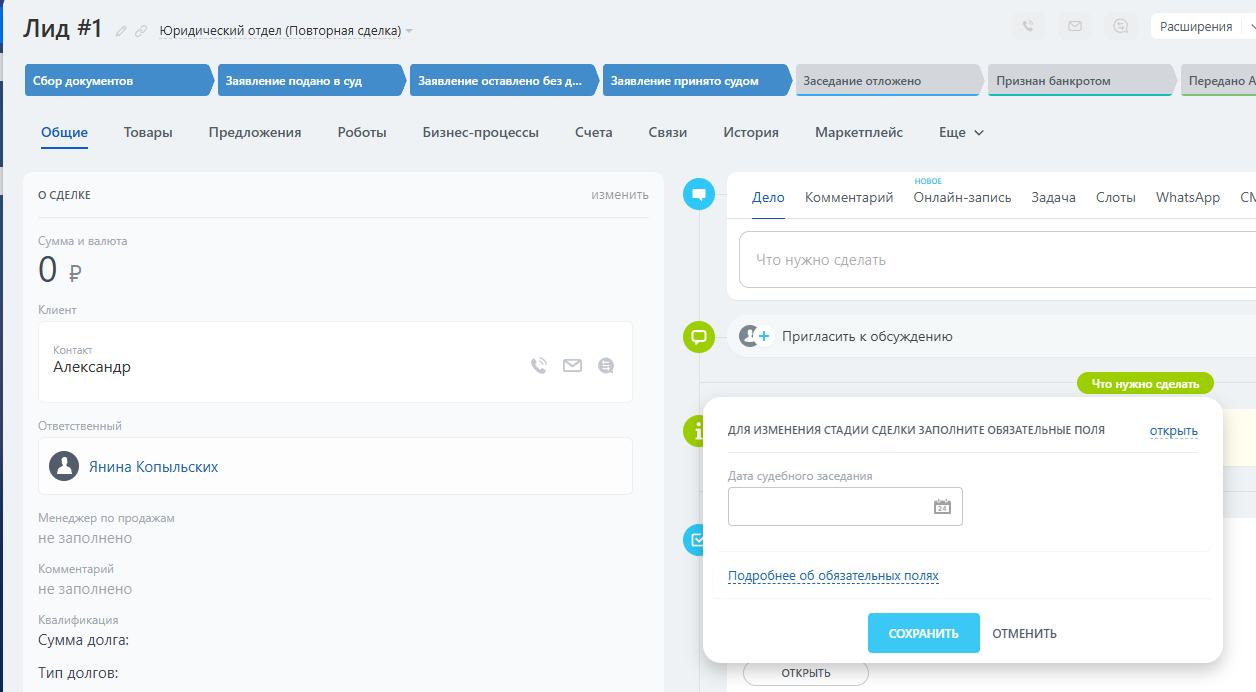Call contact Александр using the phone icon
Image resolution: width=1256 pixels, height=692 pixels.
point(539,366)
